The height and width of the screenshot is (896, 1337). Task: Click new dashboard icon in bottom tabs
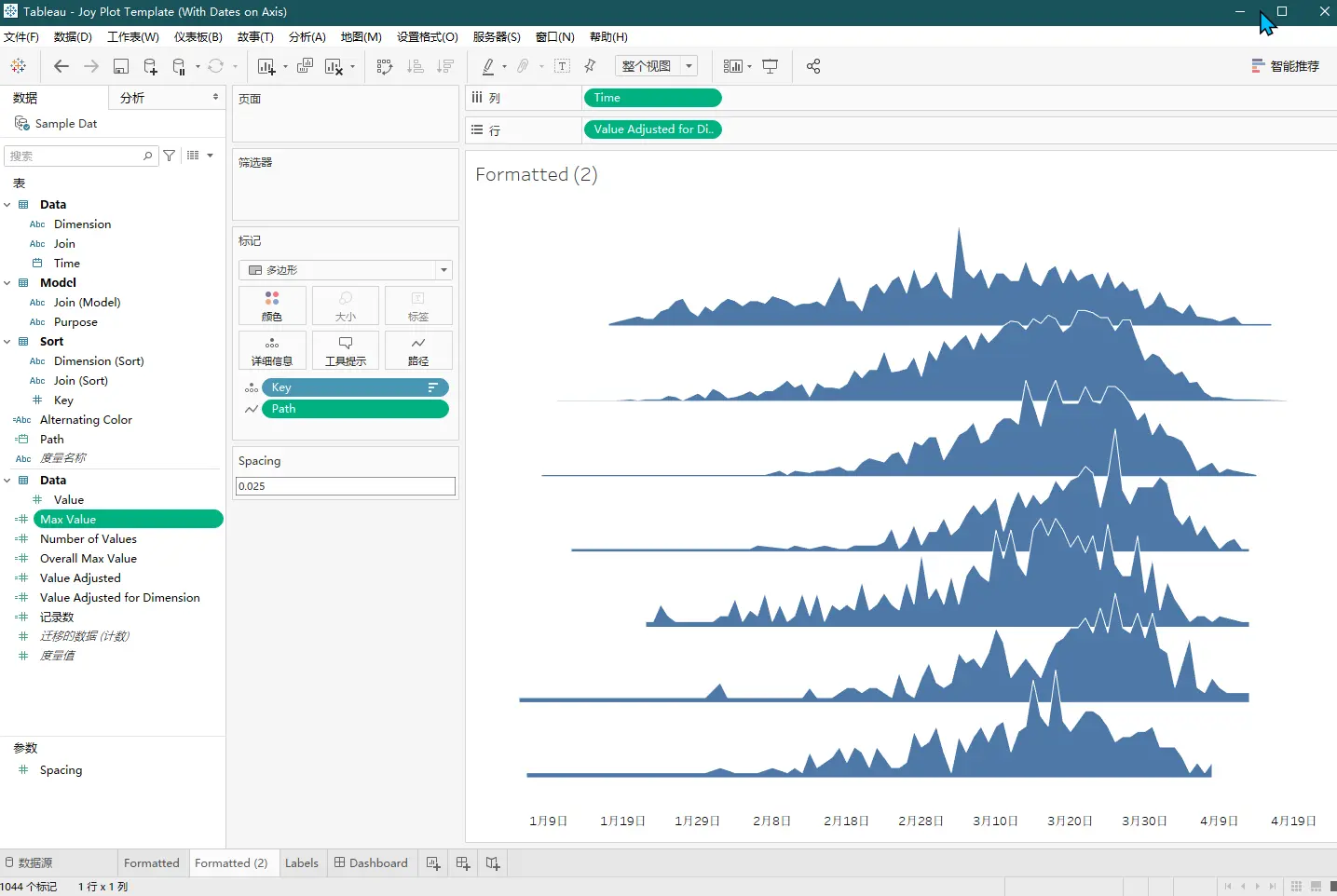(x=463, y=863)
